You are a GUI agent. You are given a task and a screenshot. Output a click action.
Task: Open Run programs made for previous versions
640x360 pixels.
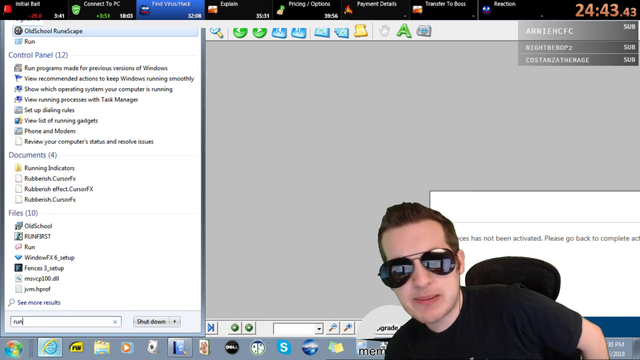96,68
